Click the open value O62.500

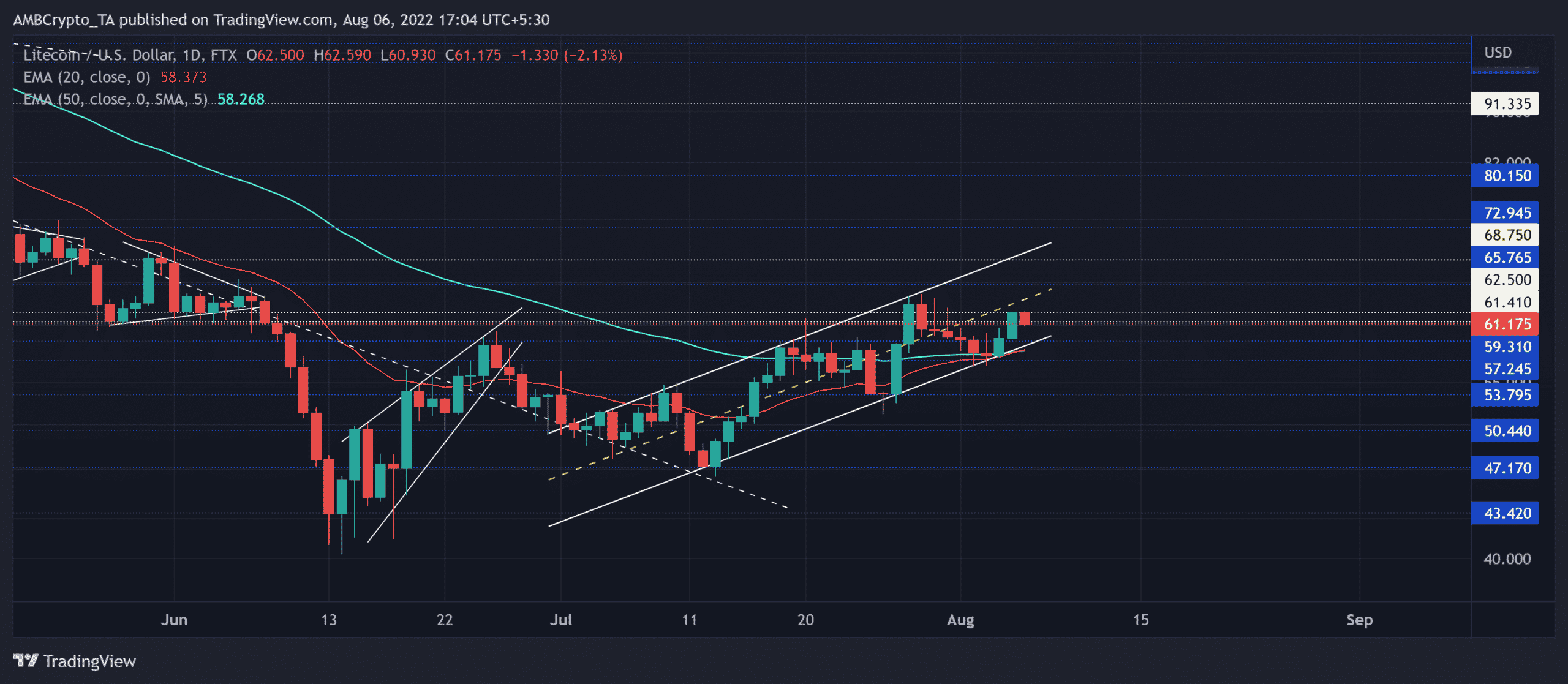tap(275, 55)
